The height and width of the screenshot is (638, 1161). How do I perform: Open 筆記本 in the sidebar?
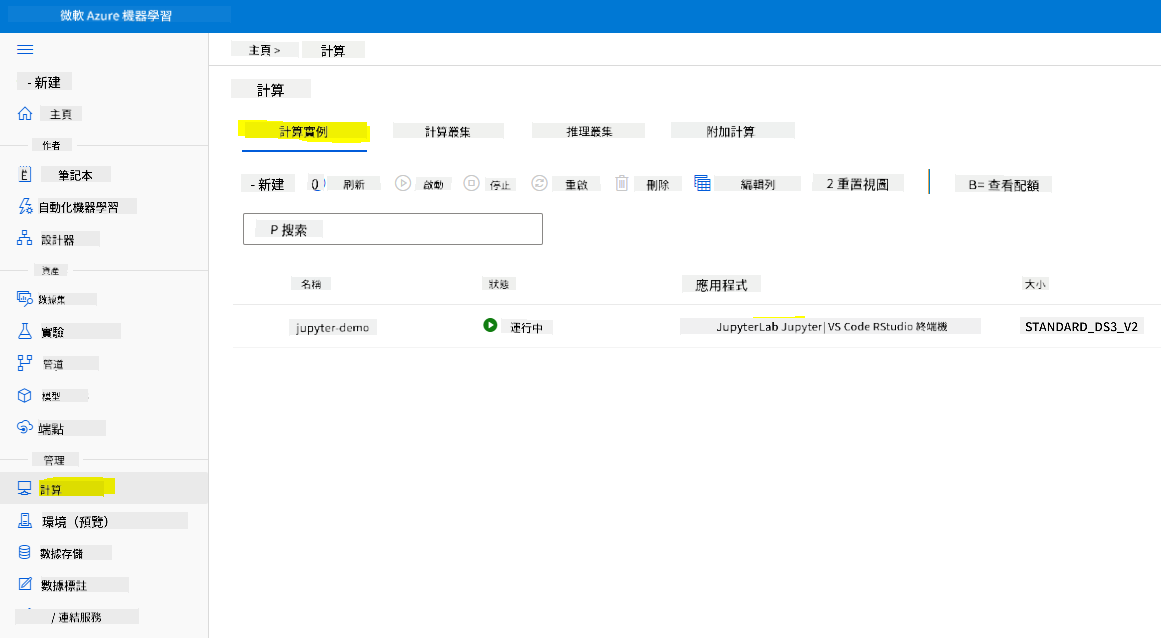coord(76,175)
